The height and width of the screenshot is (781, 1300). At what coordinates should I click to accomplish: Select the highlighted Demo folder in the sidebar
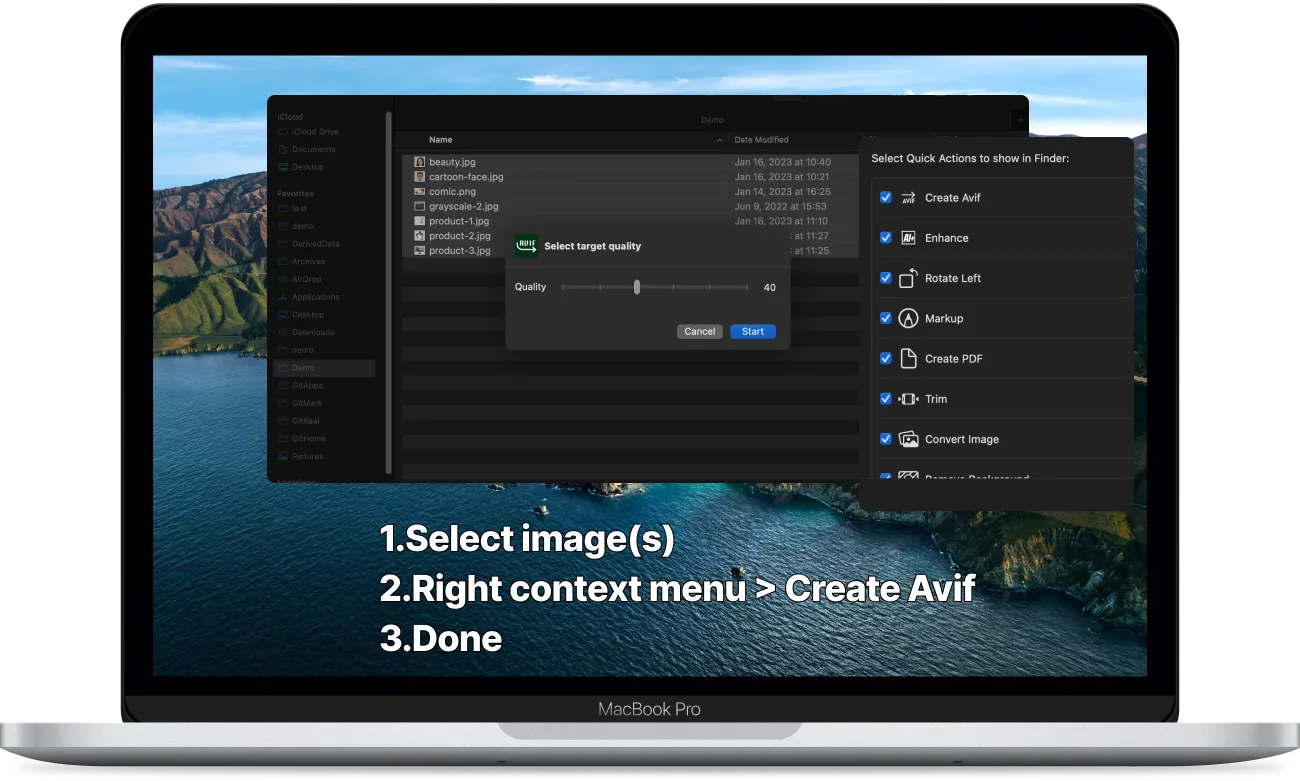(x=324, y=368)
